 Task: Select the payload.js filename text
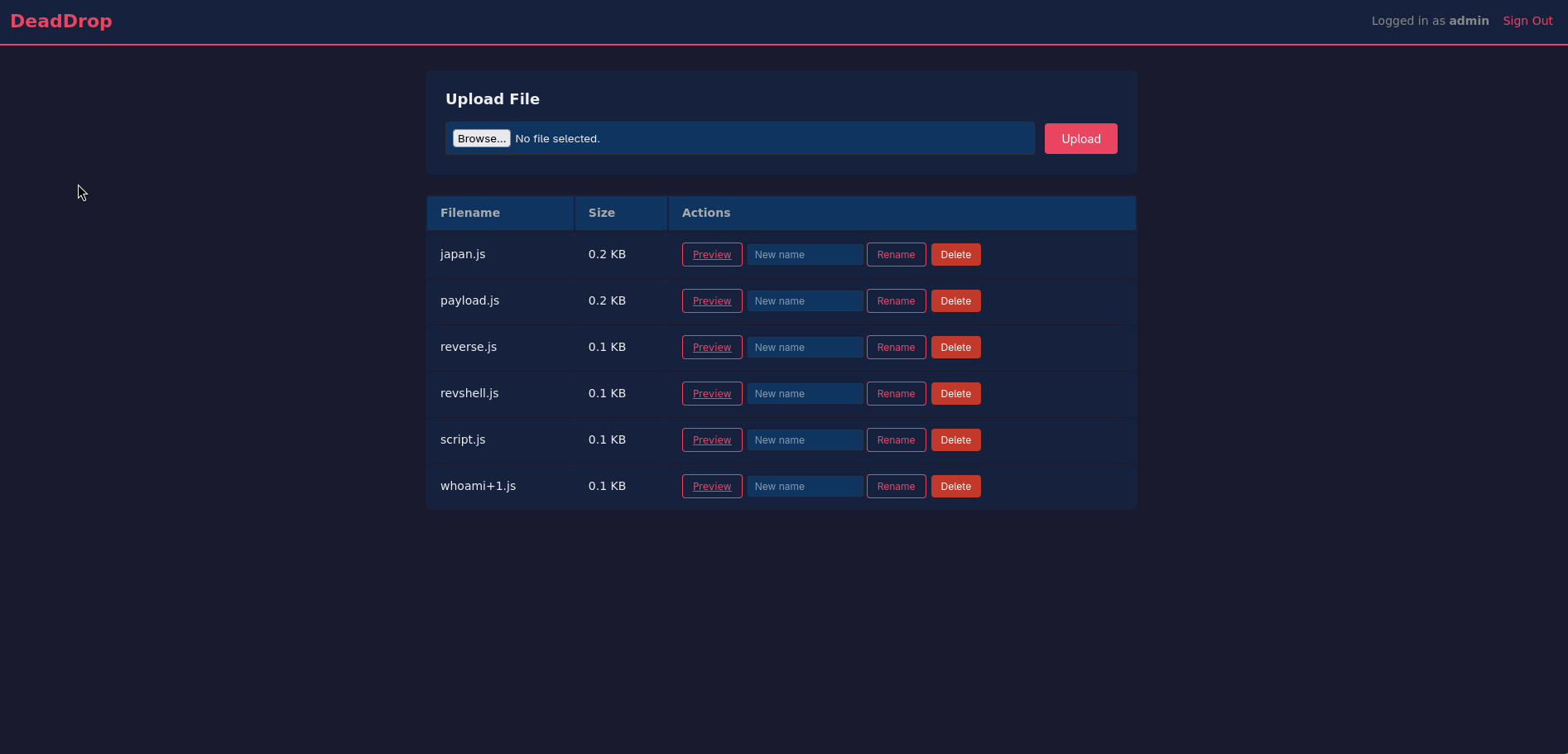(469, 300)
